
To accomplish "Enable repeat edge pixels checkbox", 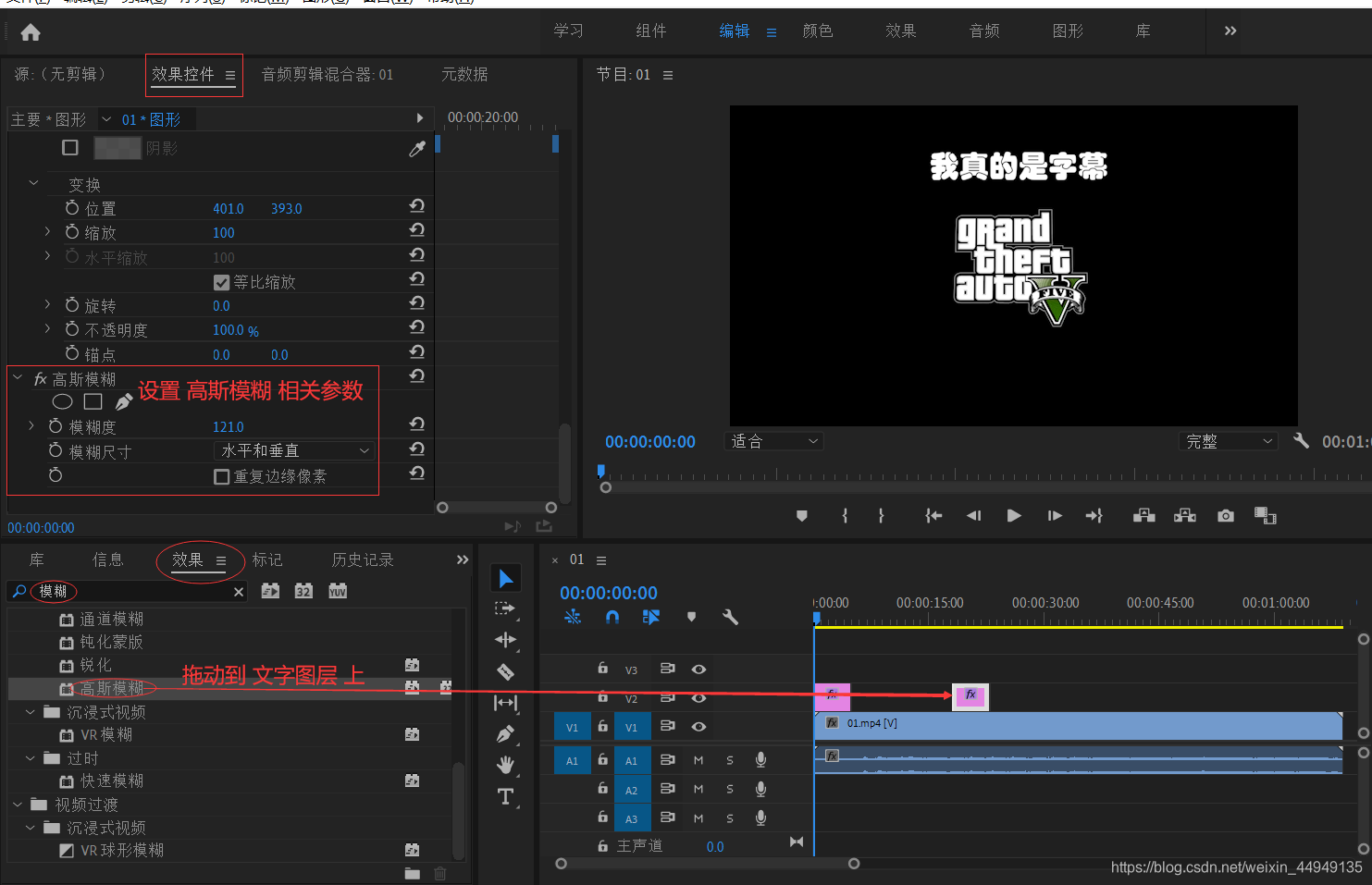I will 222,476.
